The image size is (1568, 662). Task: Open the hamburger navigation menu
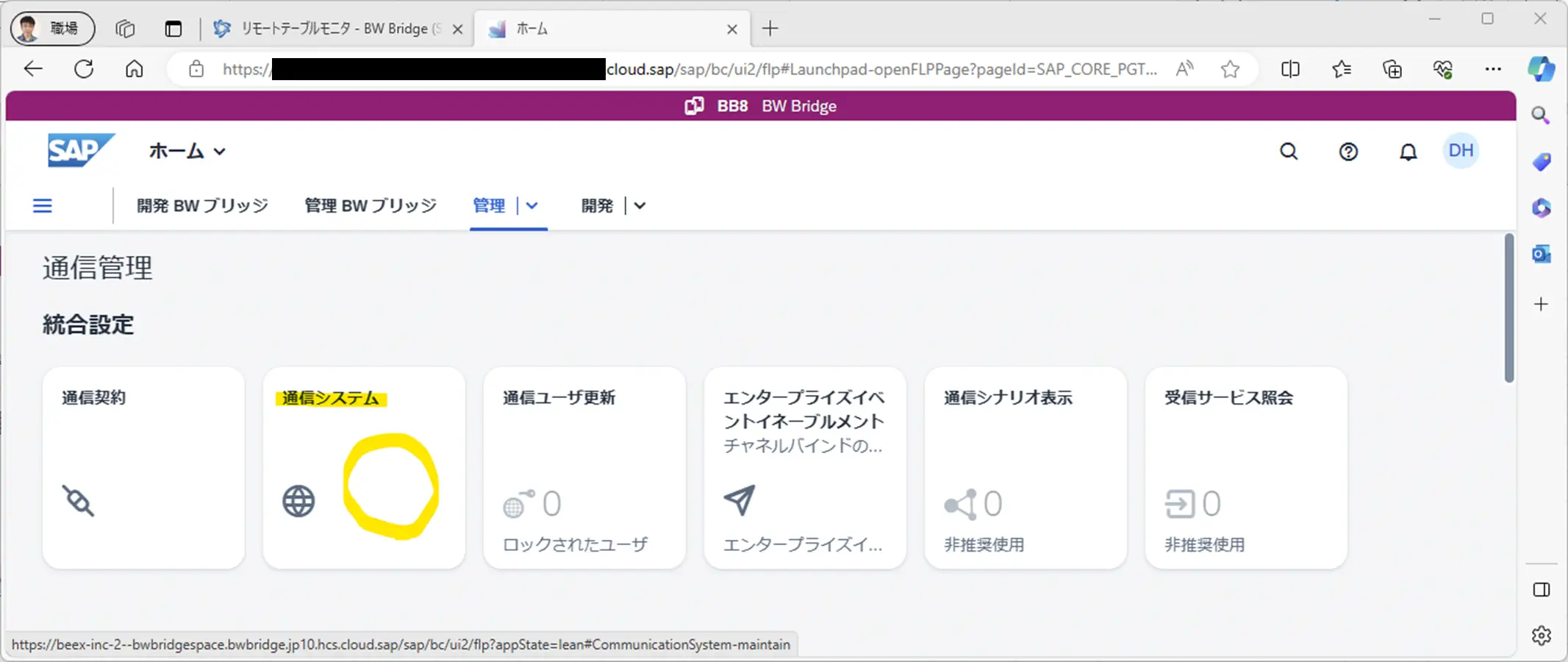(43, 206)
